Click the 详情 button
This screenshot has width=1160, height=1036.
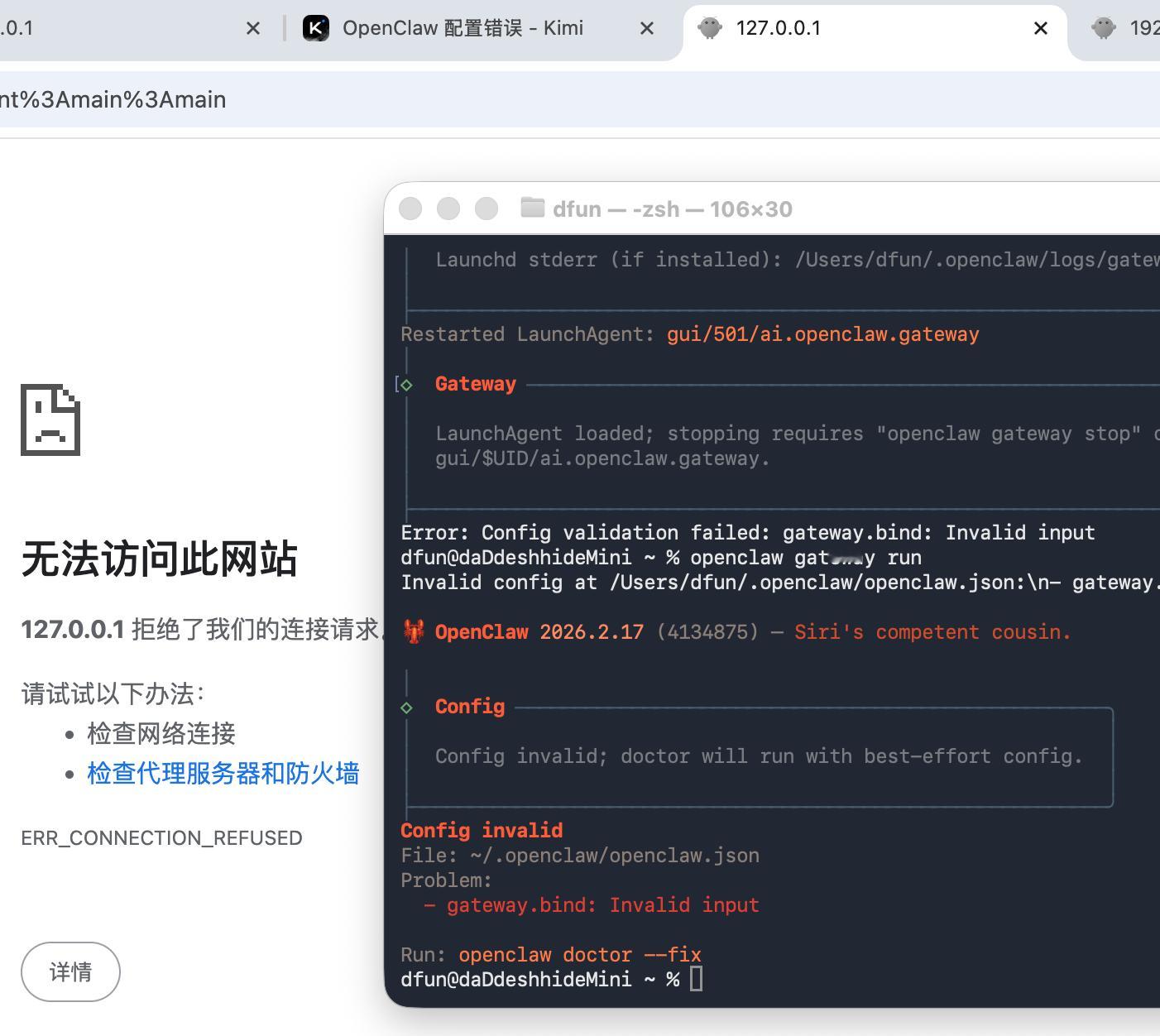70,971
